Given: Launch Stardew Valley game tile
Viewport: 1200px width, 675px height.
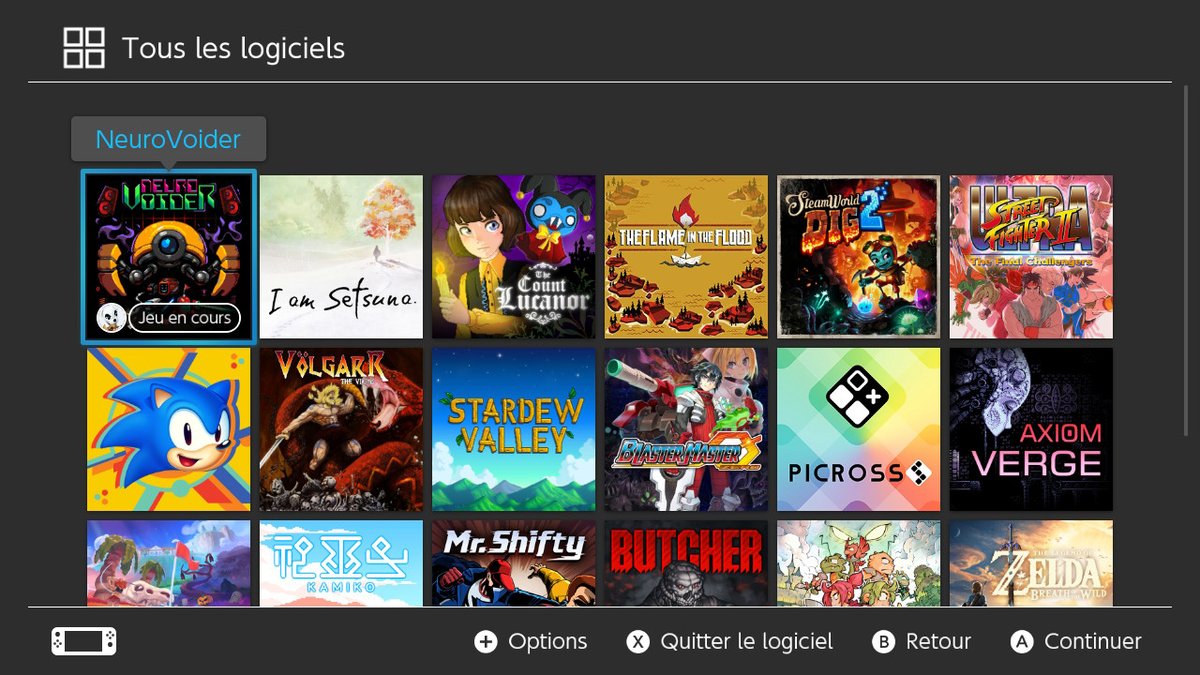Looking at the screenshot, I should 514,430.
